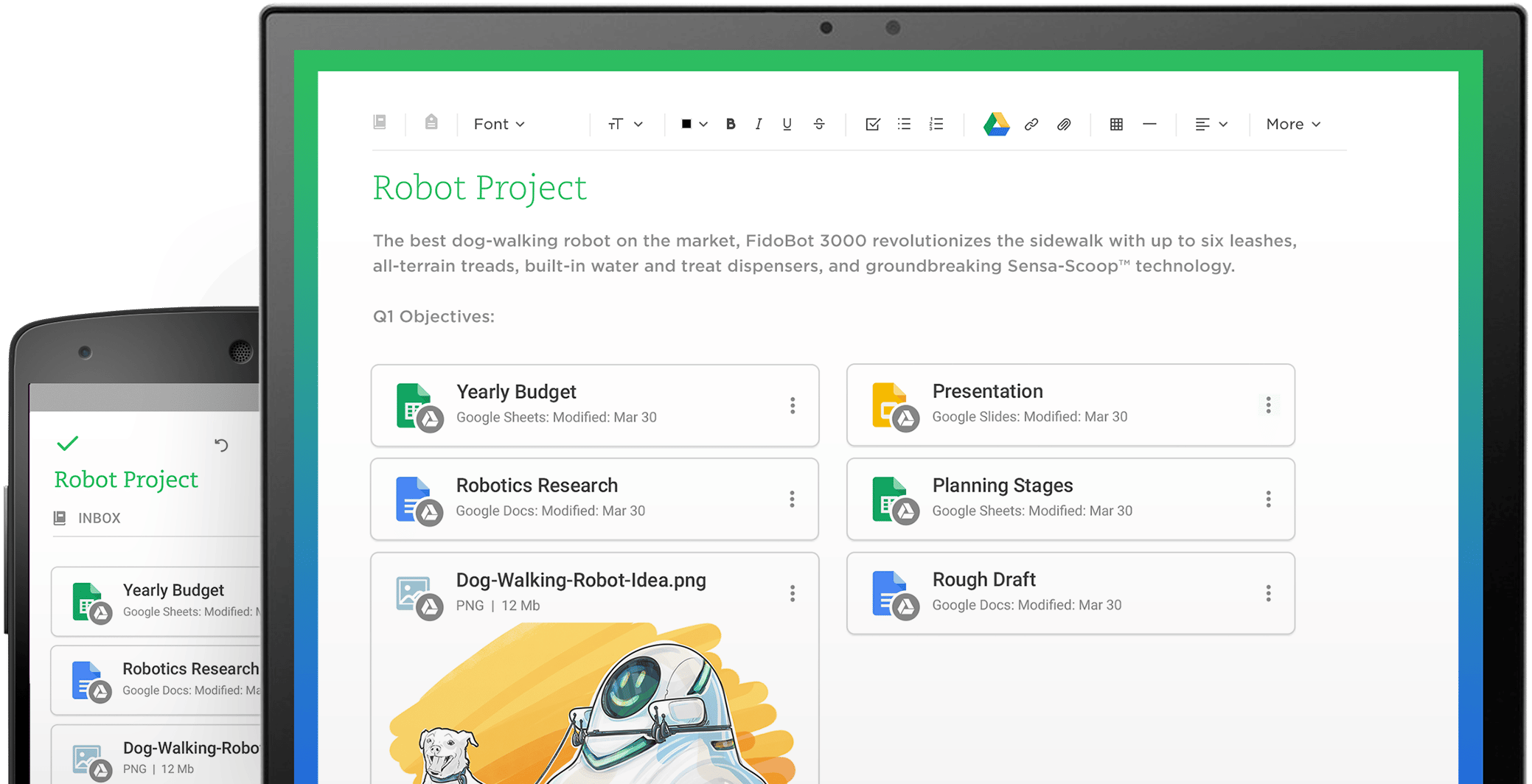Open the Yearly Budget card on the tablet
This screenshot has height=784, width=1532.
(x=595, y=405)
